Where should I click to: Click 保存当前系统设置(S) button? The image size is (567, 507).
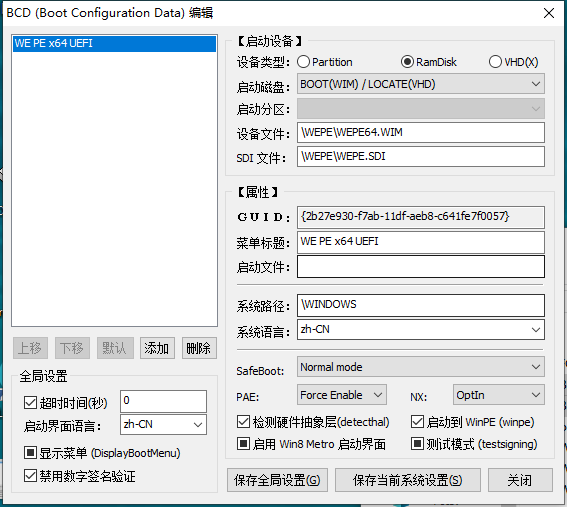point(408,480)
